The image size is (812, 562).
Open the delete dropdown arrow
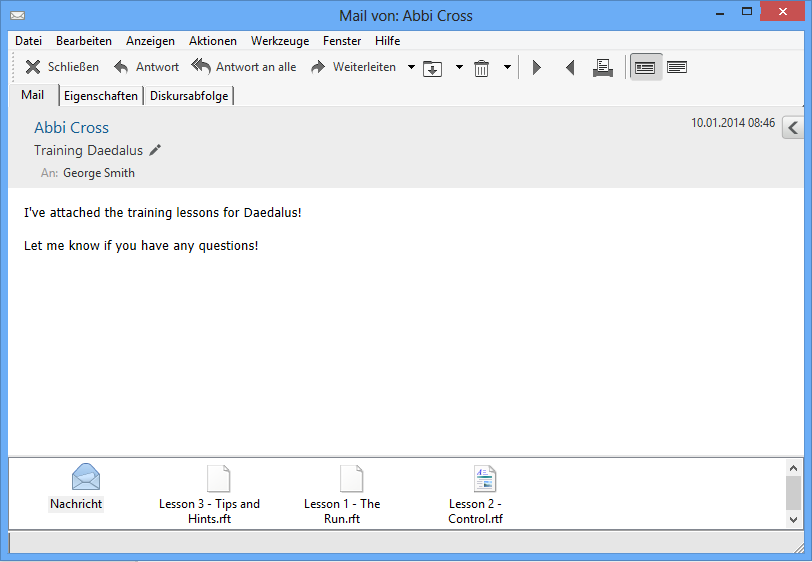click(508, 67)
